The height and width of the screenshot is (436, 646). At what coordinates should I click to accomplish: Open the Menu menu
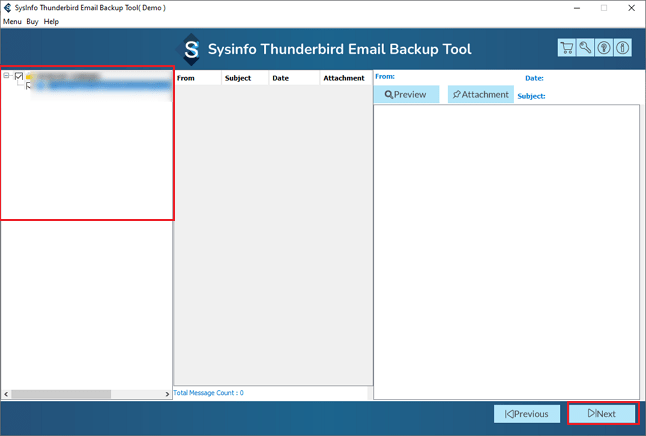tap(12, 21)
